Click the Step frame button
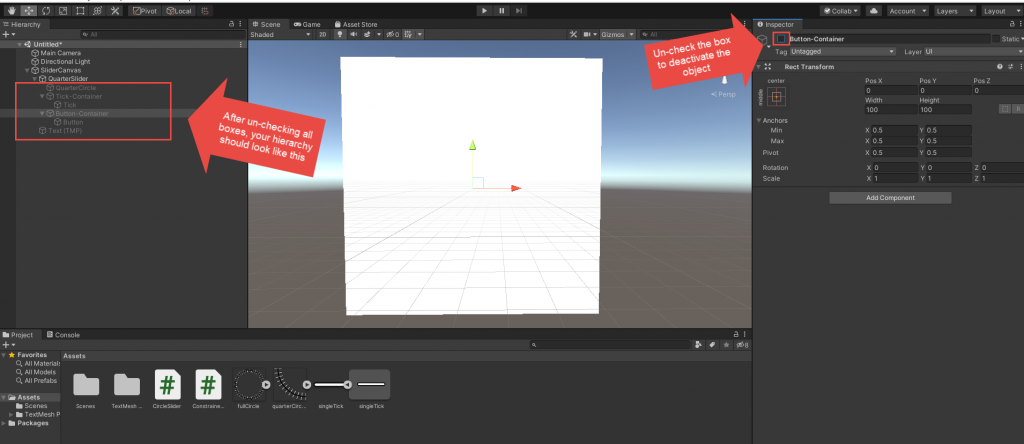The width and height of the screenshot is (1024, 444). pos(519,10)
